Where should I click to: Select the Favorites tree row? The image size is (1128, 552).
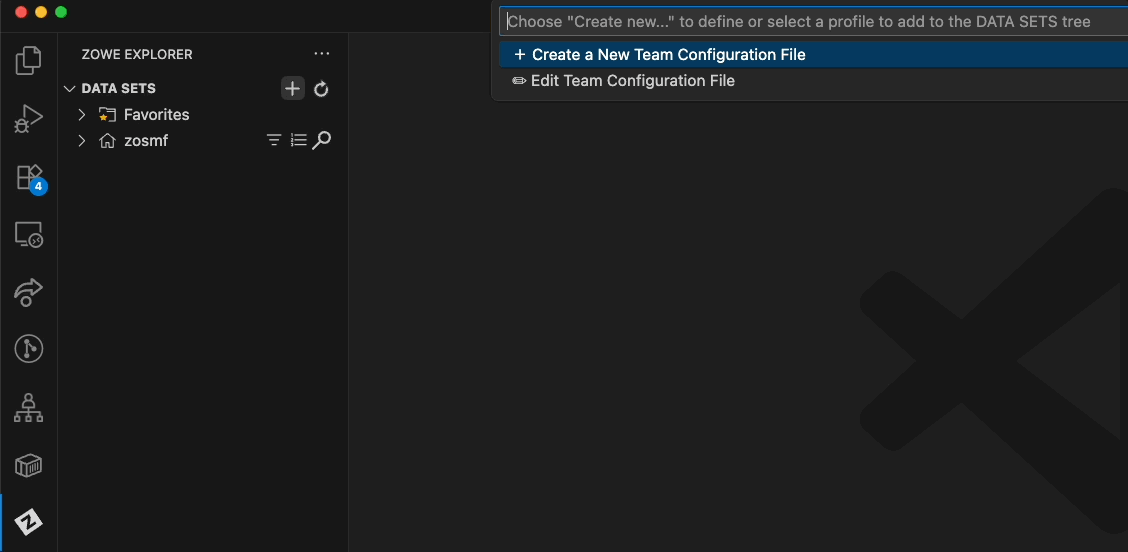point(203,114)
